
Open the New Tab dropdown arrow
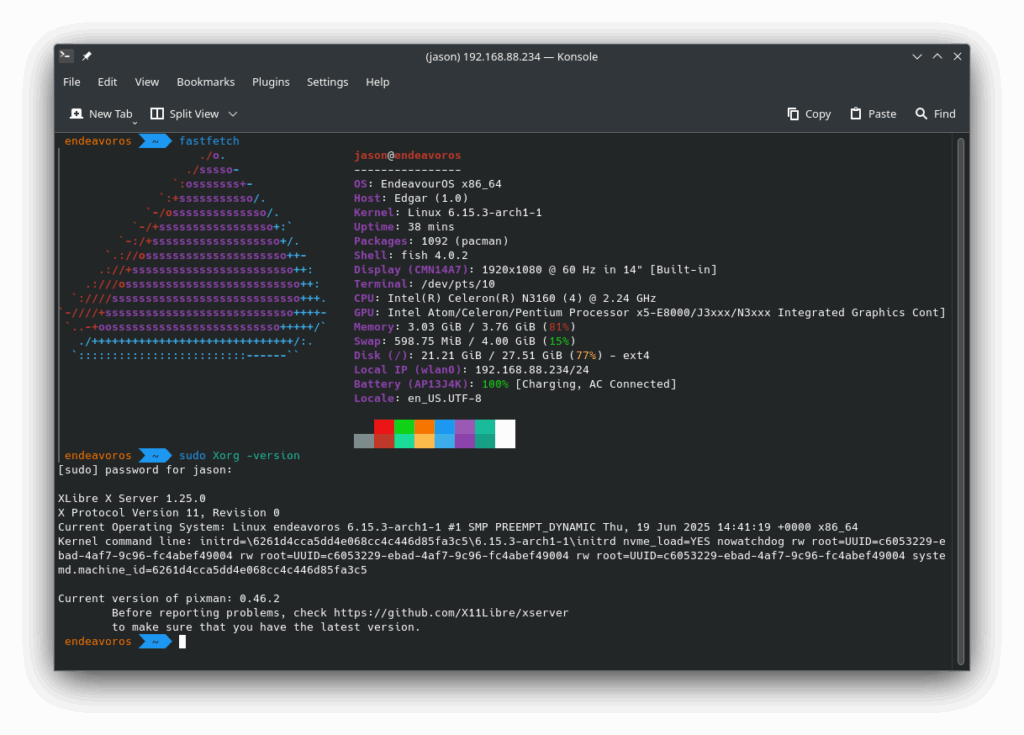135,122
